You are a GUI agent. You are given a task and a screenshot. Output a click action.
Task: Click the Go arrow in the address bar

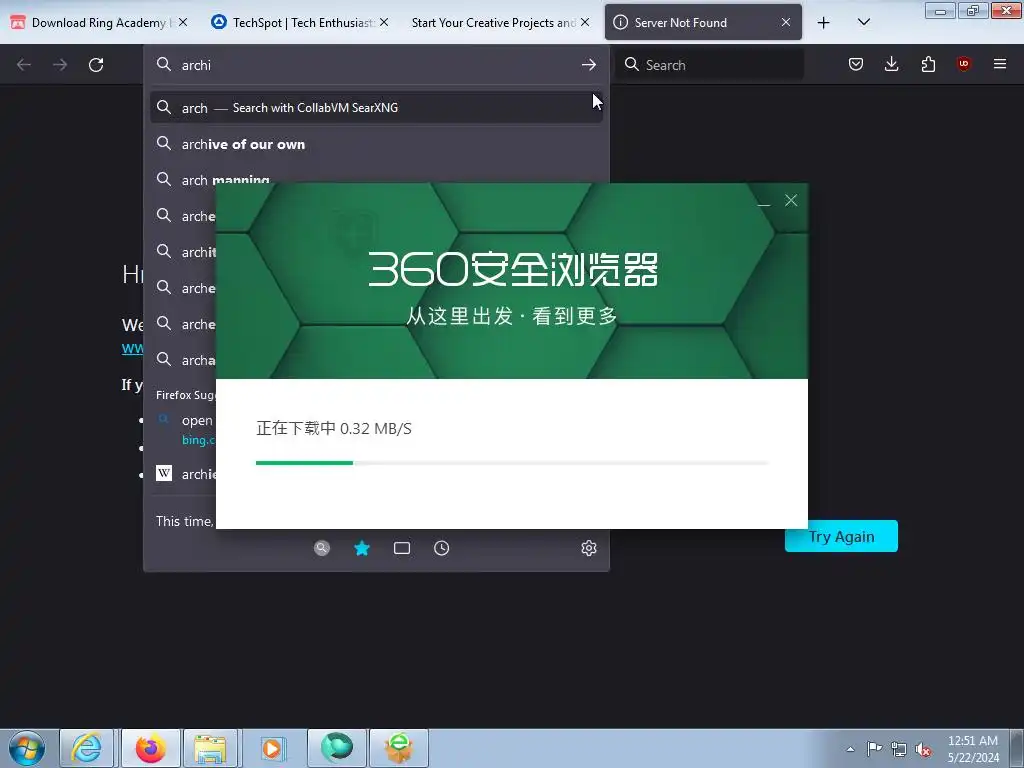pos(588,65)
